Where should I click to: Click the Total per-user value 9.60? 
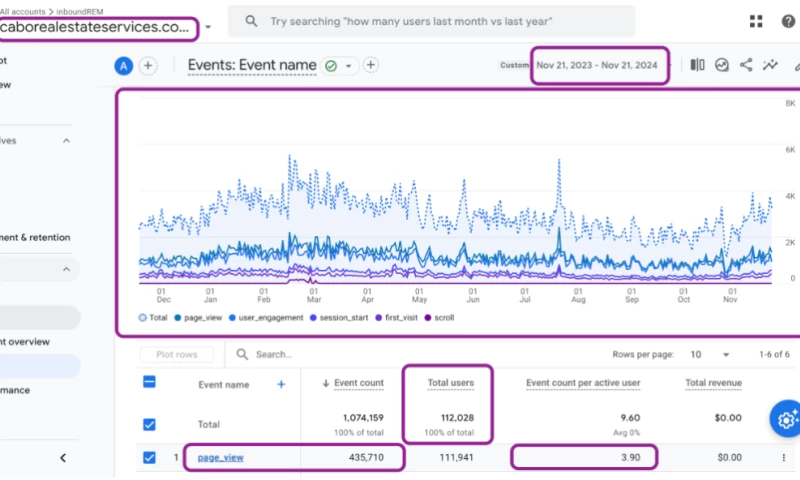pos(630,418)
